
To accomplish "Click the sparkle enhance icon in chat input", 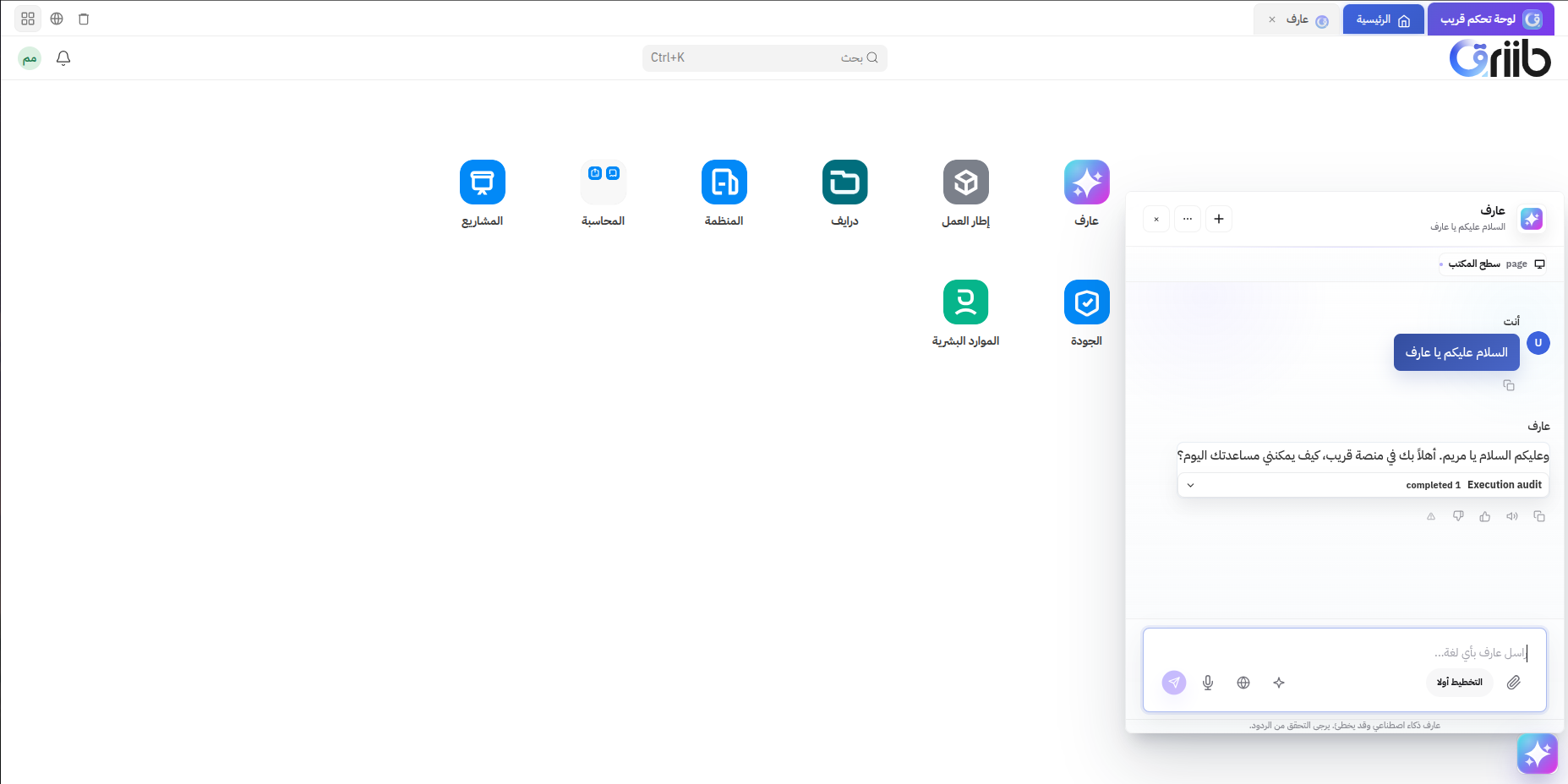I will tap(1279, 683).
